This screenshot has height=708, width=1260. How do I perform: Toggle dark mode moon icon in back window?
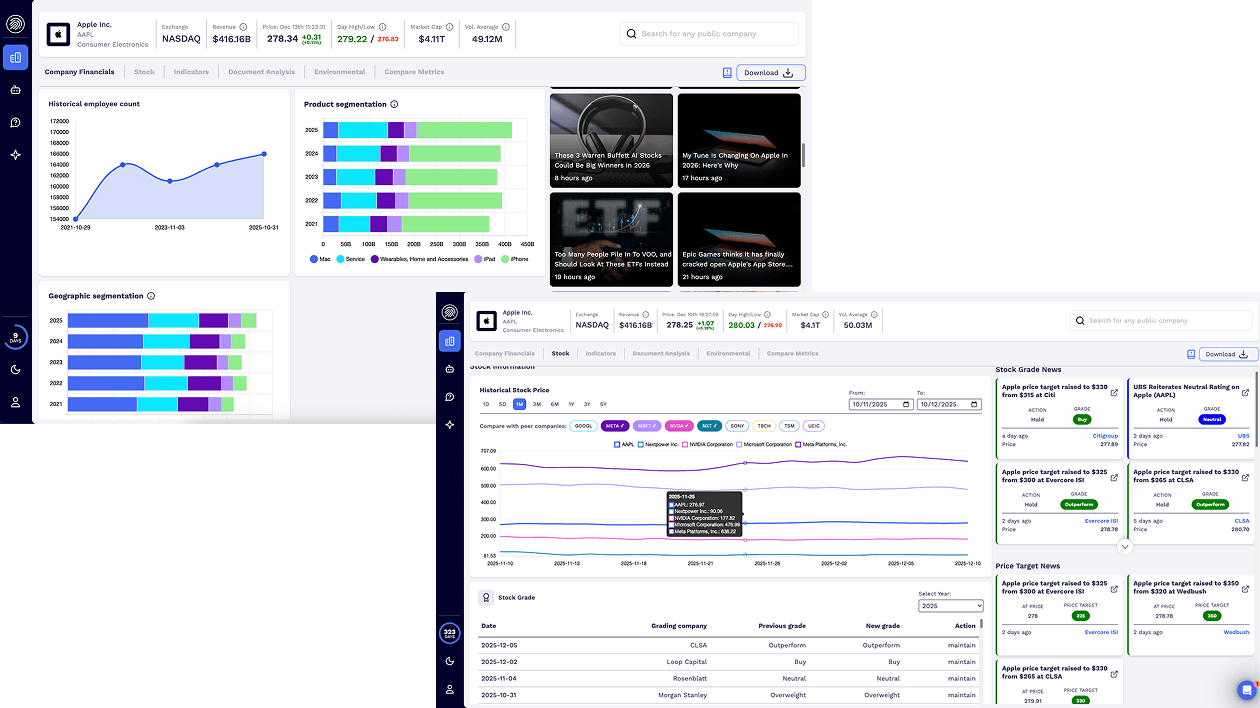point(15,369)
